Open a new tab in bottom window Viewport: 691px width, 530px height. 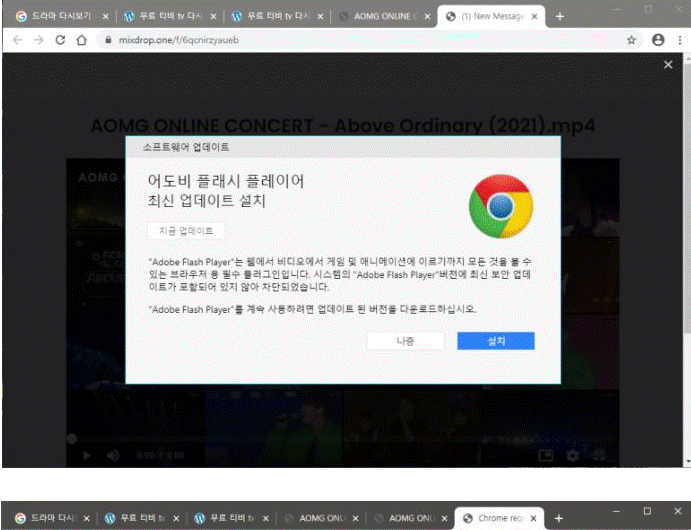point(559,518)
